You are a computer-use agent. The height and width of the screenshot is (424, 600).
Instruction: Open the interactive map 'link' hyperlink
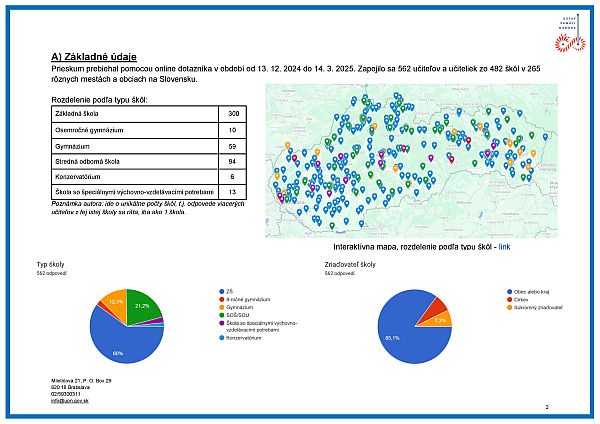pyautogui.click(x=504, y=246)
